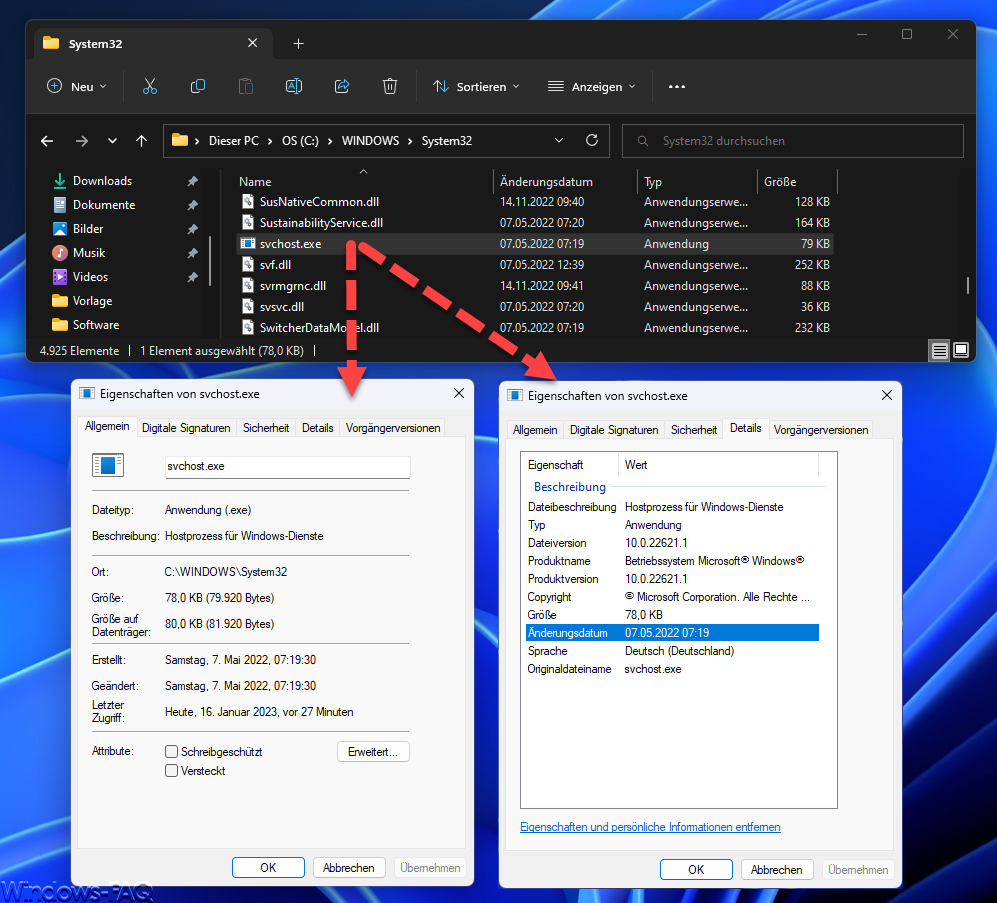Click OS (C:) in the address path
Screen dimensions: 997x903
click(x=301, y=141)
